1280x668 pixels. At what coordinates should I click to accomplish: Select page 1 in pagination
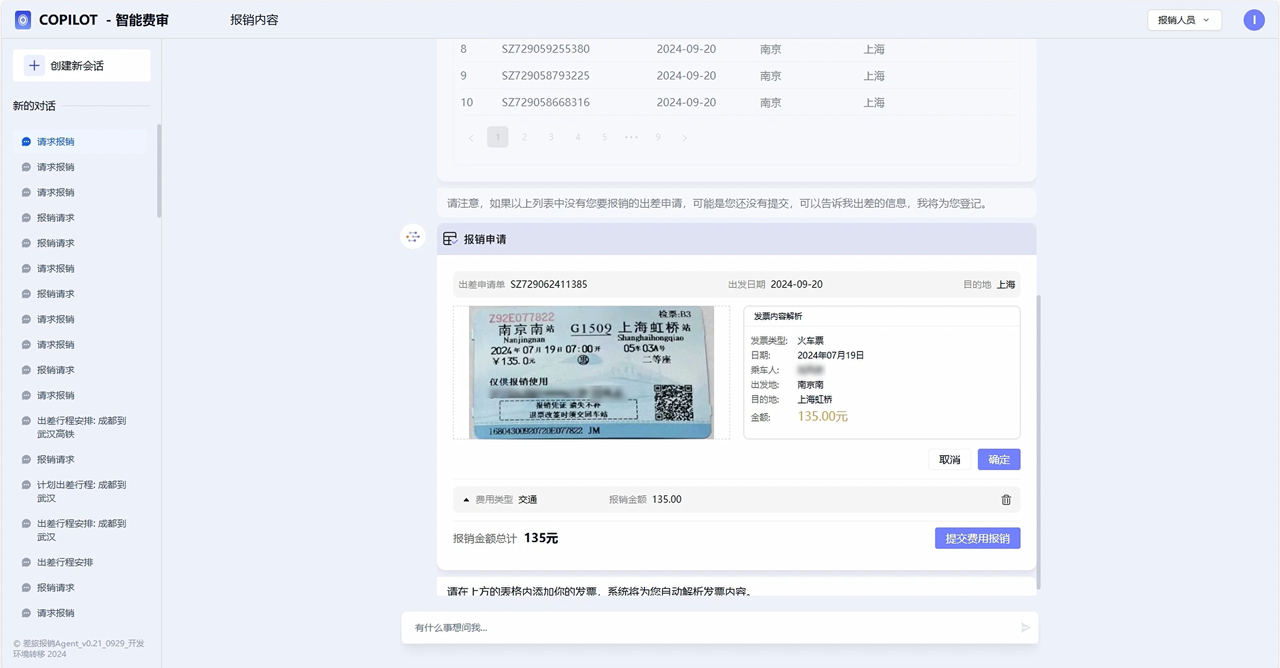click(x=498, y=137)
